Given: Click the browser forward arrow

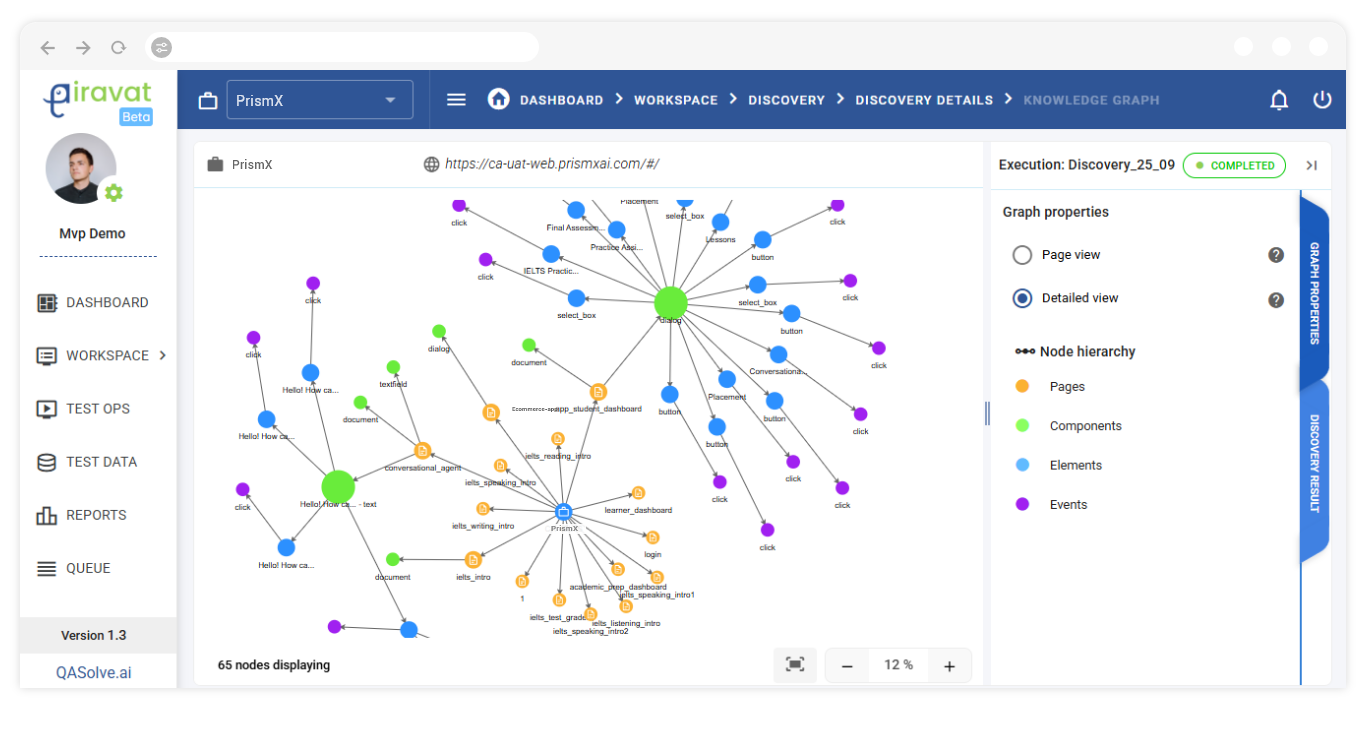Looking at the screenshot, I should [83, 47].
